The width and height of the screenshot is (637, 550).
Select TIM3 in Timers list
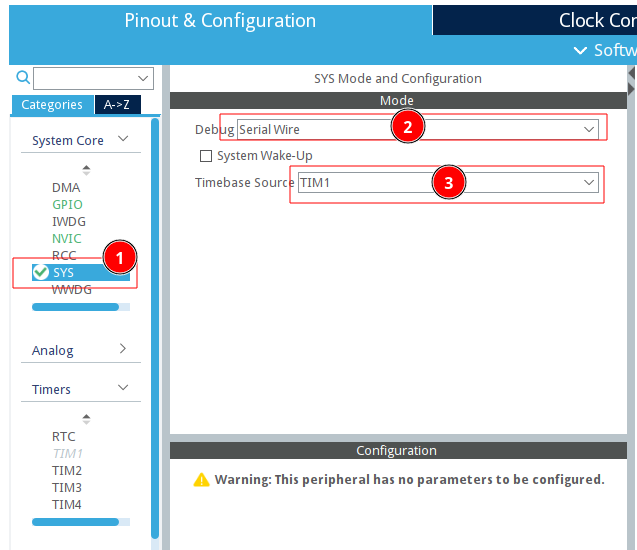pyautogui.click(x=67, y=487)
